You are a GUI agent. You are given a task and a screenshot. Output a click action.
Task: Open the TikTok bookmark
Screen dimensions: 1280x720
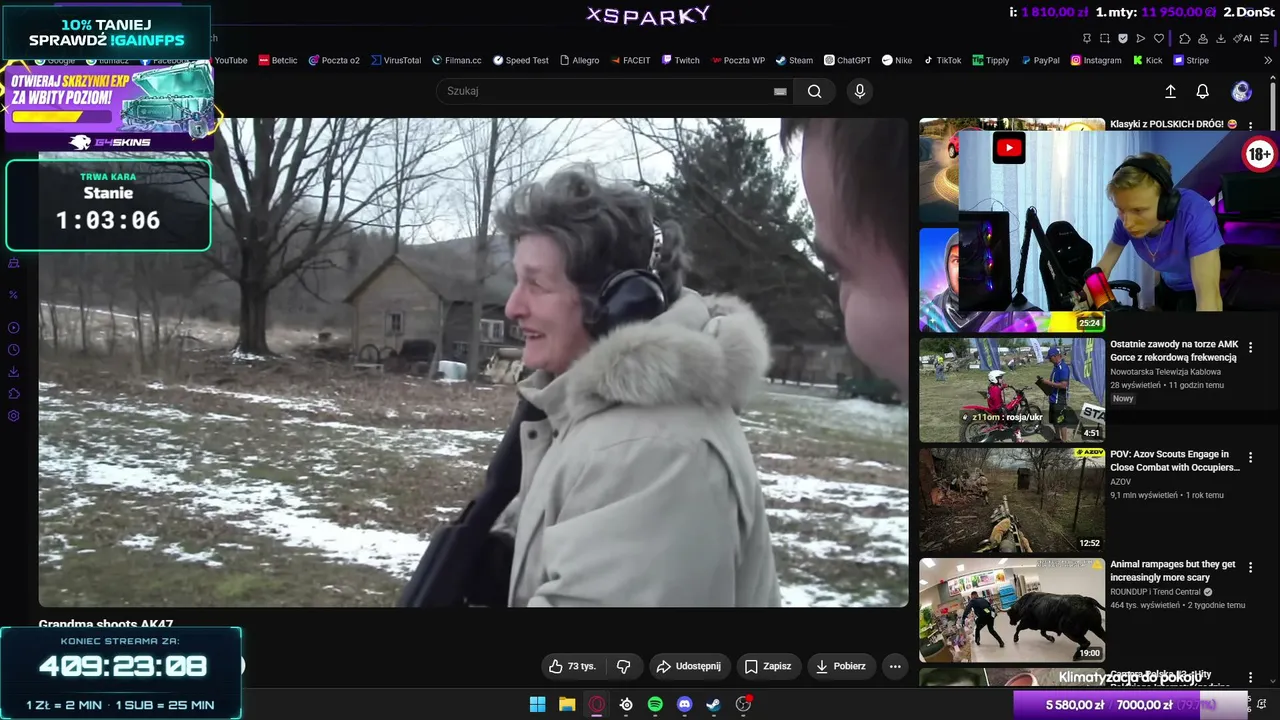(942, 60)
